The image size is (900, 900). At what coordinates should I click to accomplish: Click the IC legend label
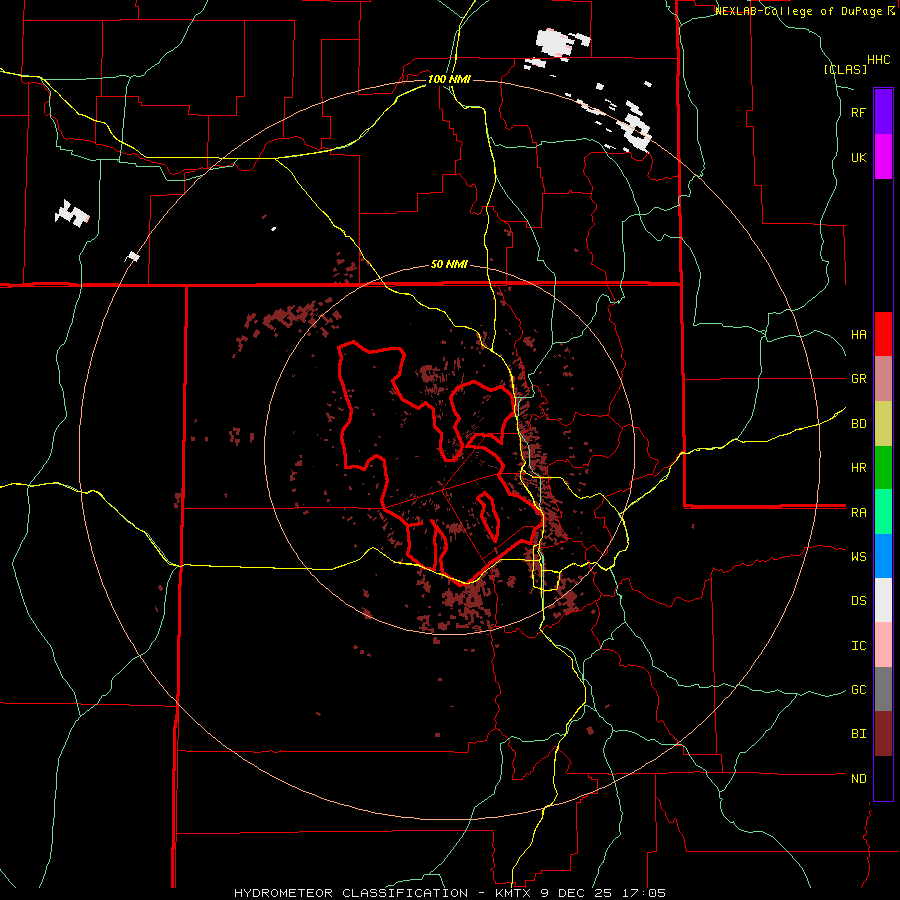pos(858,646)
